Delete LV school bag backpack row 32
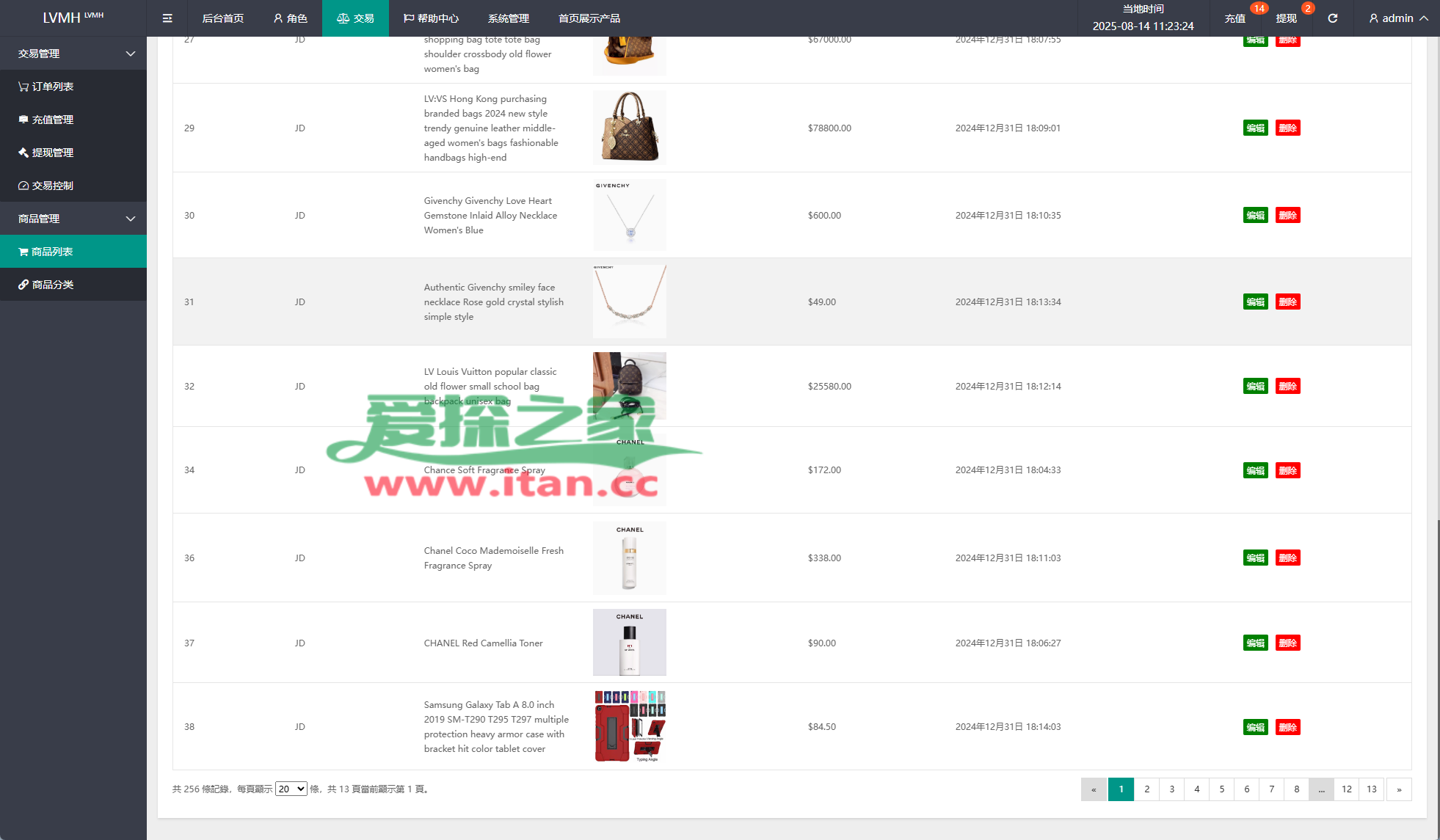This screenshot has height=840, width=1440. pyautogui.click(x=1288, y=387)
